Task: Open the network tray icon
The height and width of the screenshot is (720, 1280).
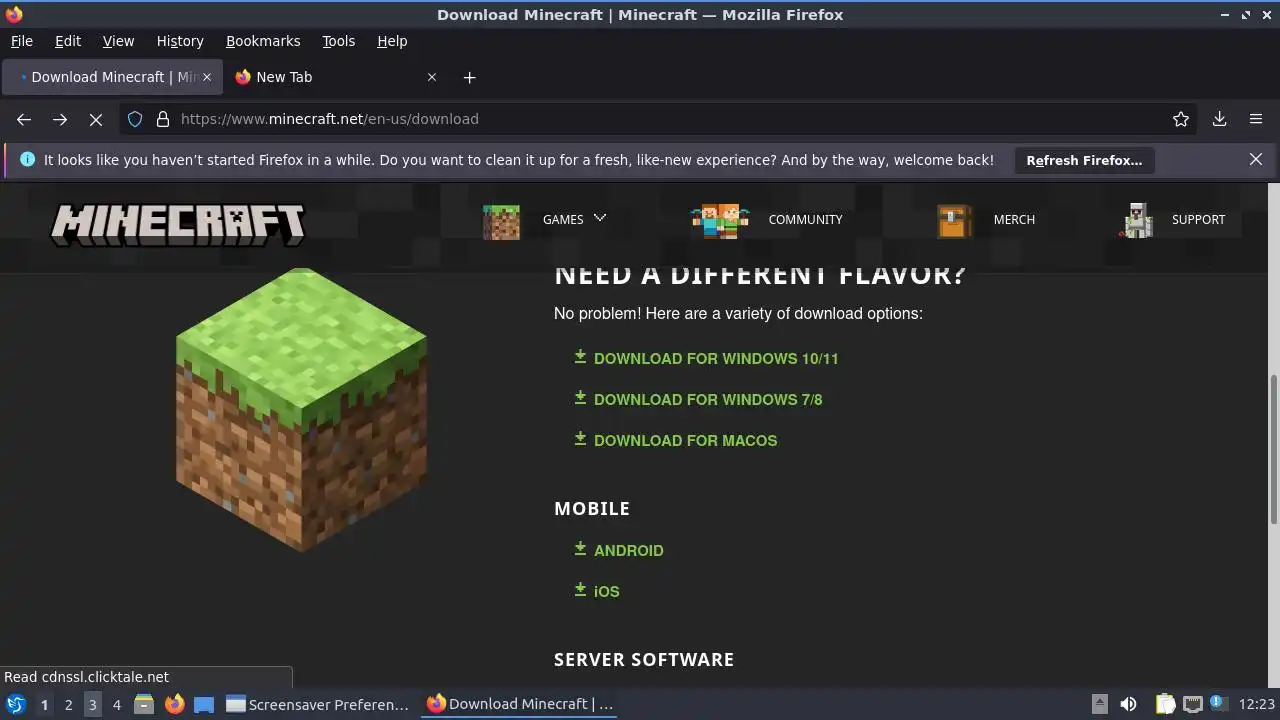Action: [1192, 705]
